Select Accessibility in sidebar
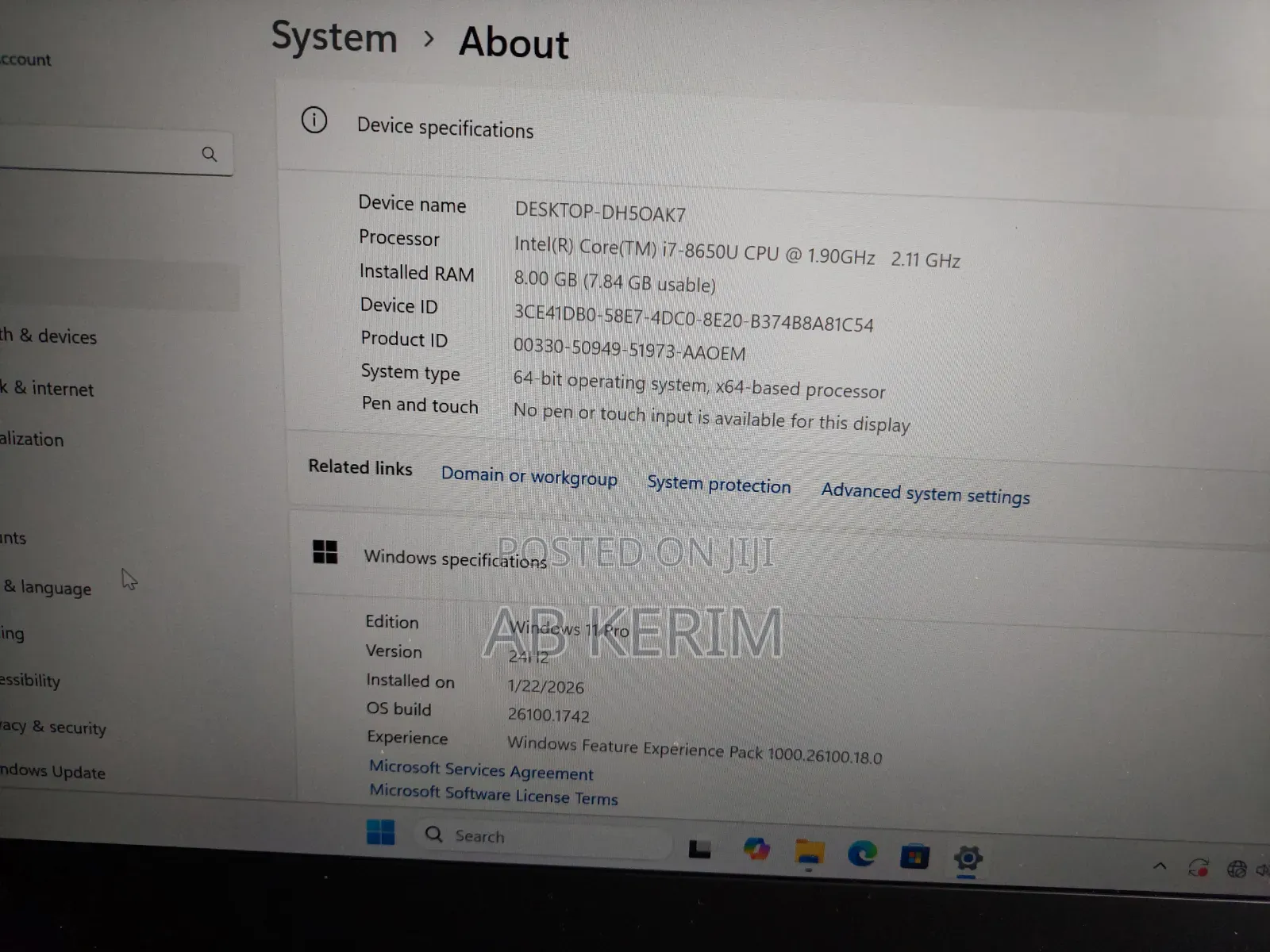The height and width of the screenshot is (952, 1270). click(30, 680)
